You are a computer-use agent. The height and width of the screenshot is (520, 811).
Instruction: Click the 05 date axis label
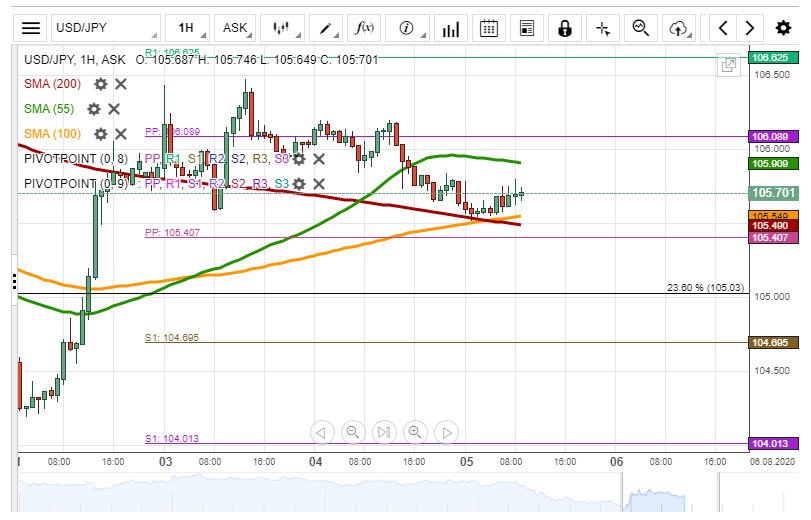click(467, 462)
